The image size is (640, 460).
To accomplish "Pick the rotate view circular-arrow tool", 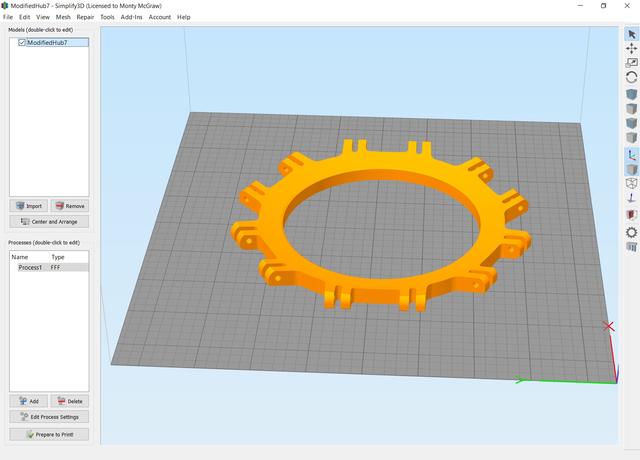I will [x=631, y=78].
